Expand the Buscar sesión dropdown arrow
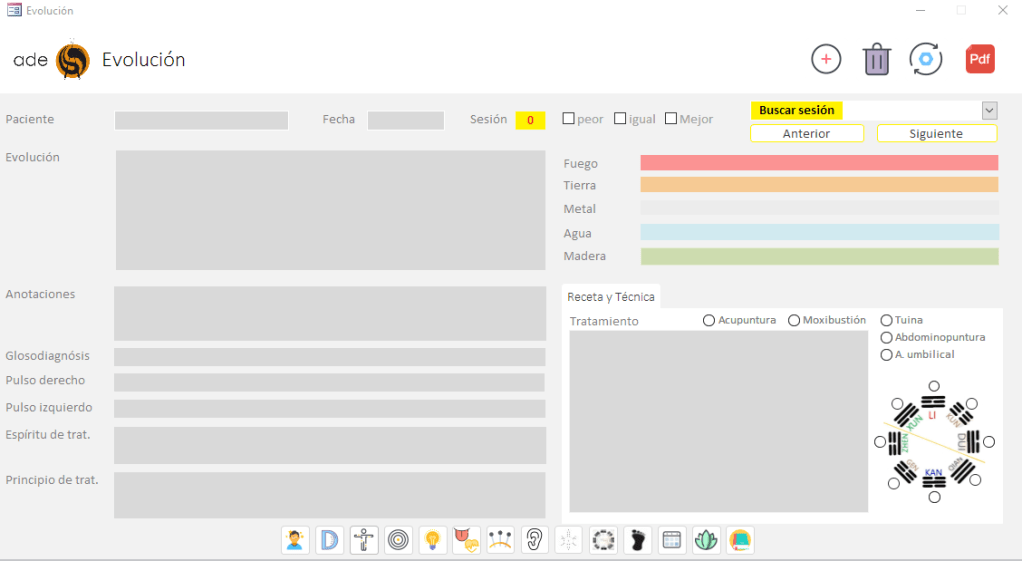The image size is (1022, 561). coord(989,111)
